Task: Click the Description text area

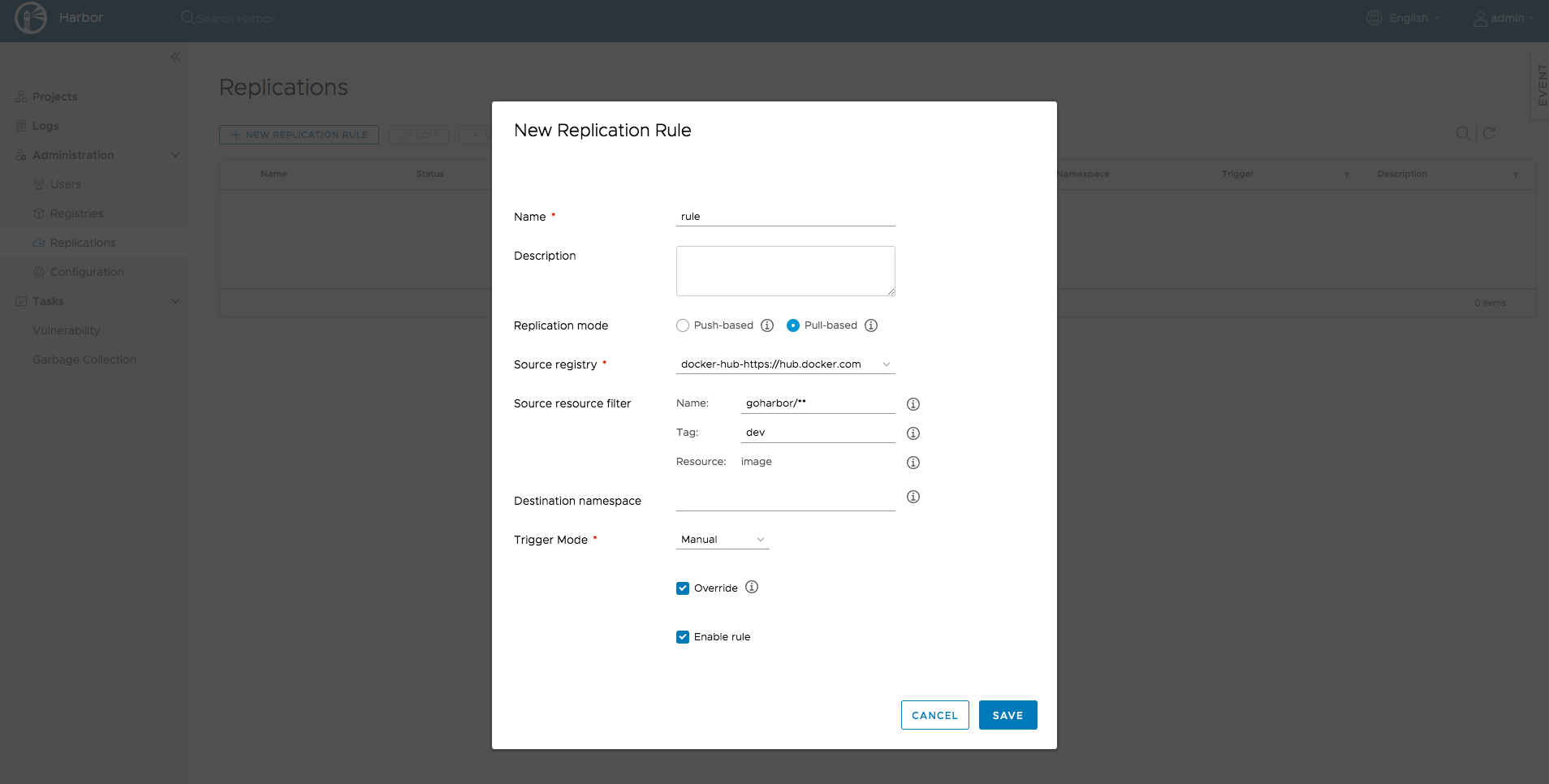Action: [785, 271]
